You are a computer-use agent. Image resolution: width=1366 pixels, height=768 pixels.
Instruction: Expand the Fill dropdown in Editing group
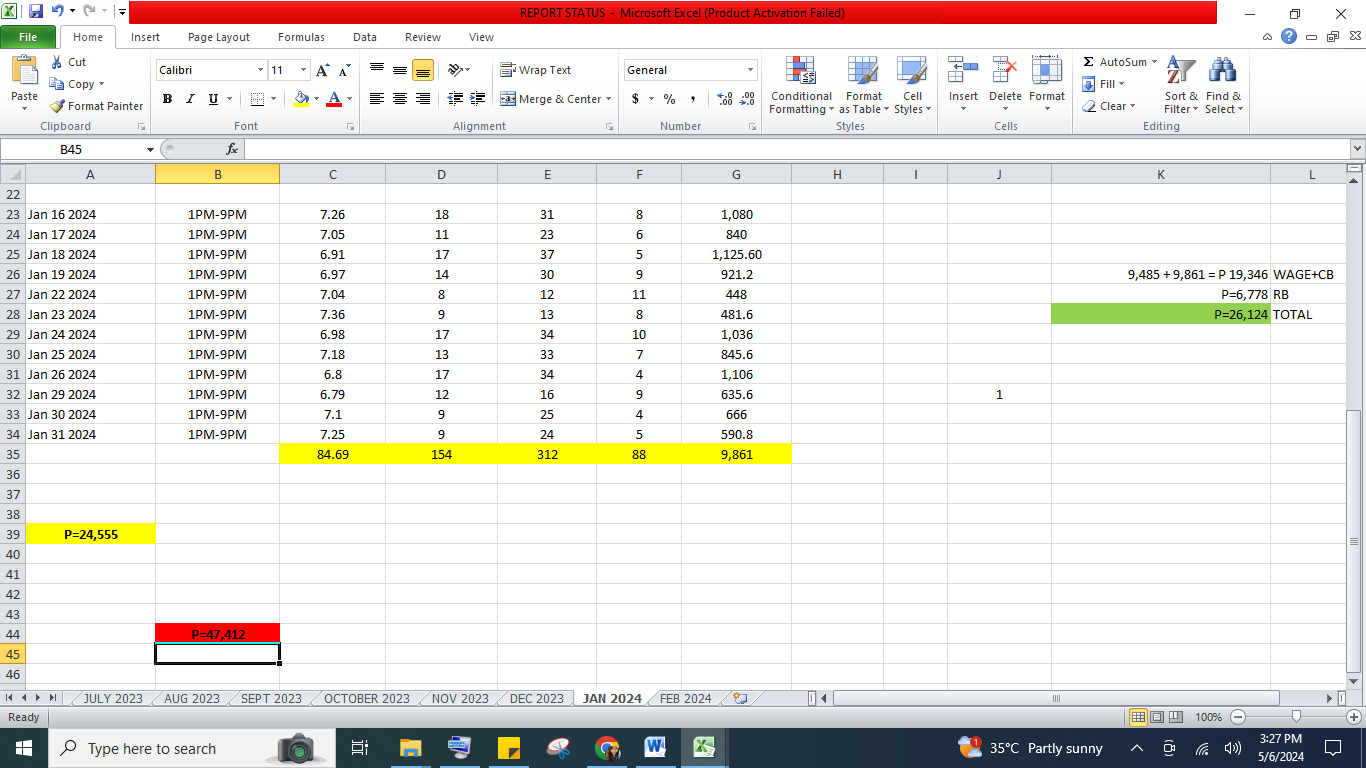1121,84
